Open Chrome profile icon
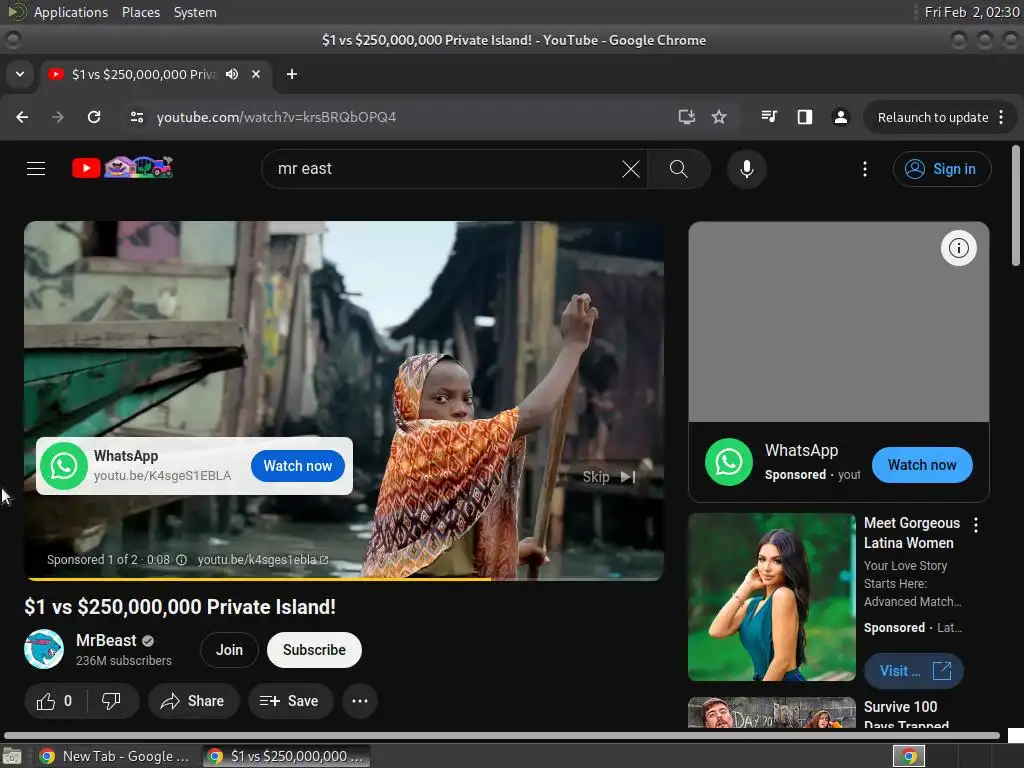 click(840, 117)
